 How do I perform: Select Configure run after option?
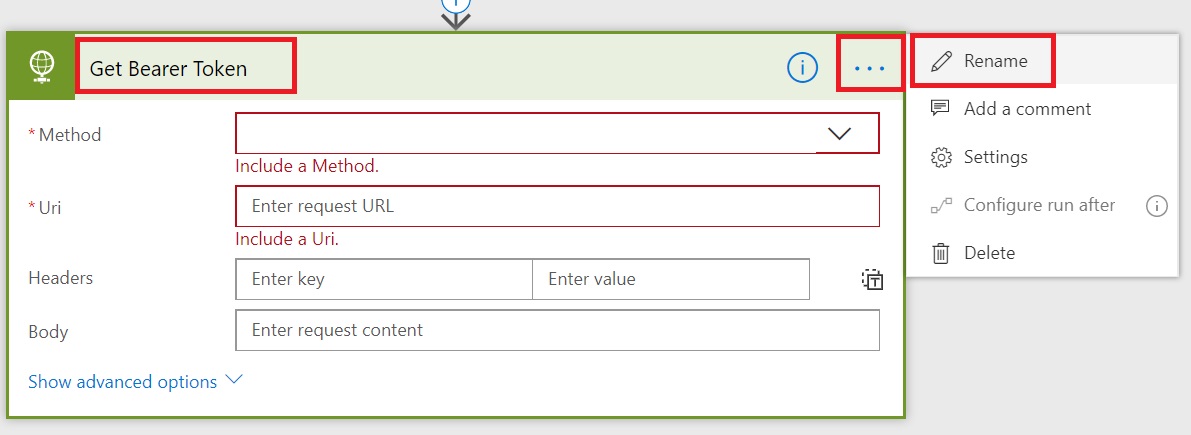click(1025, 205)
